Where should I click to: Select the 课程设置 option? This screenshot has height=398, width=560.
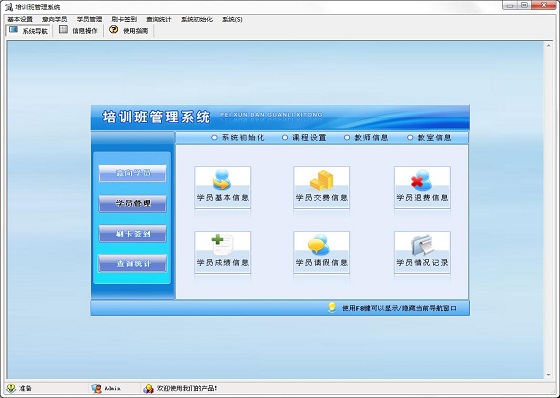point(304,138)
